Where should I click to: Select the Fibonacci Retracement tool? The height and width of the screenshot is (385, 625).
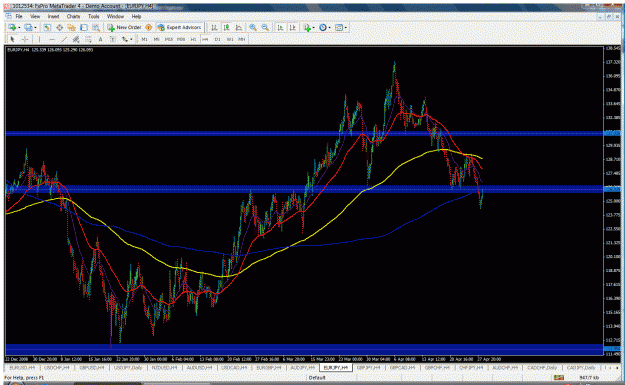88,39
